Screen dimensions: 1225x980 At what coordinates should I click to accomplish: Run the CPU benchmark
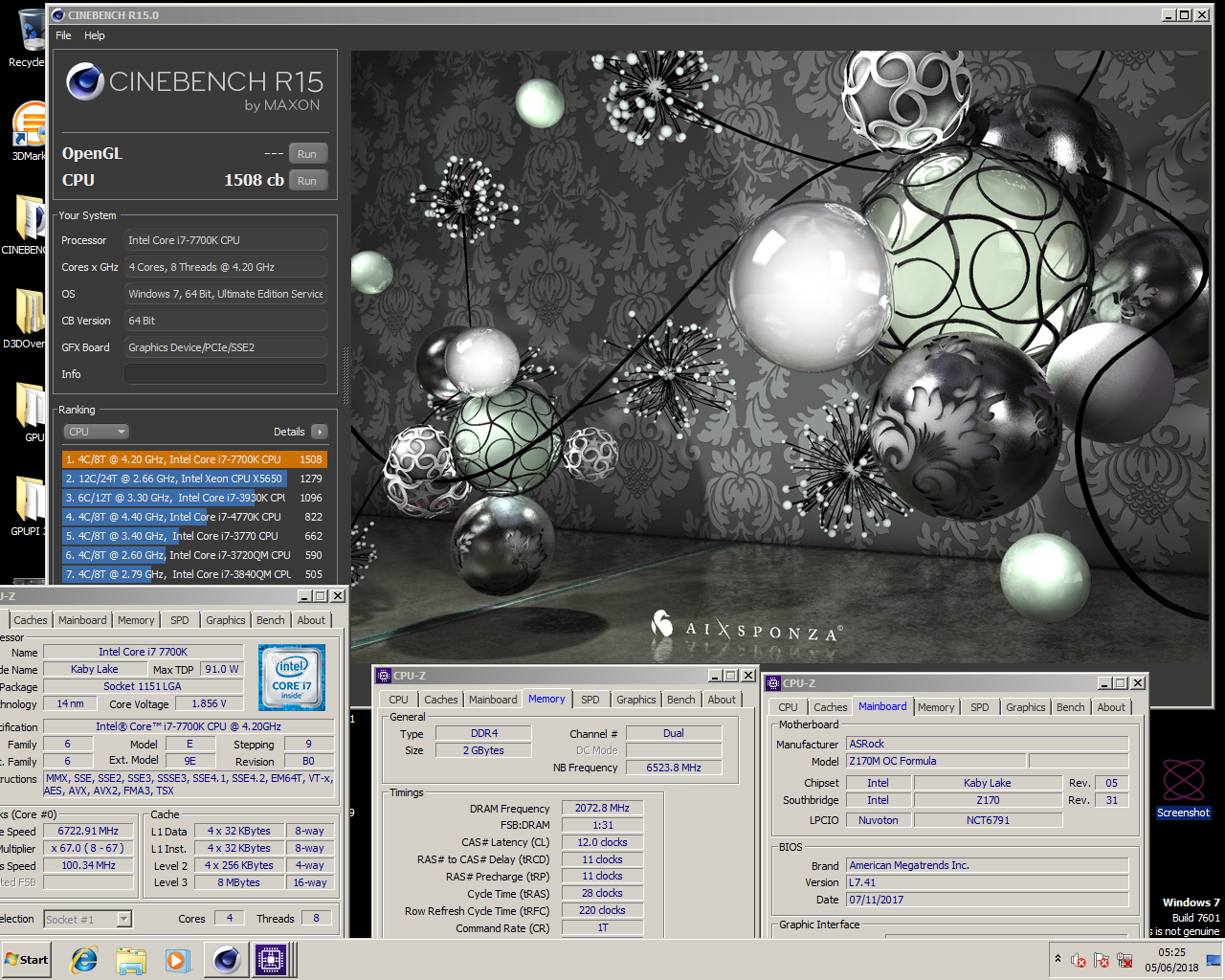[307, 181]
